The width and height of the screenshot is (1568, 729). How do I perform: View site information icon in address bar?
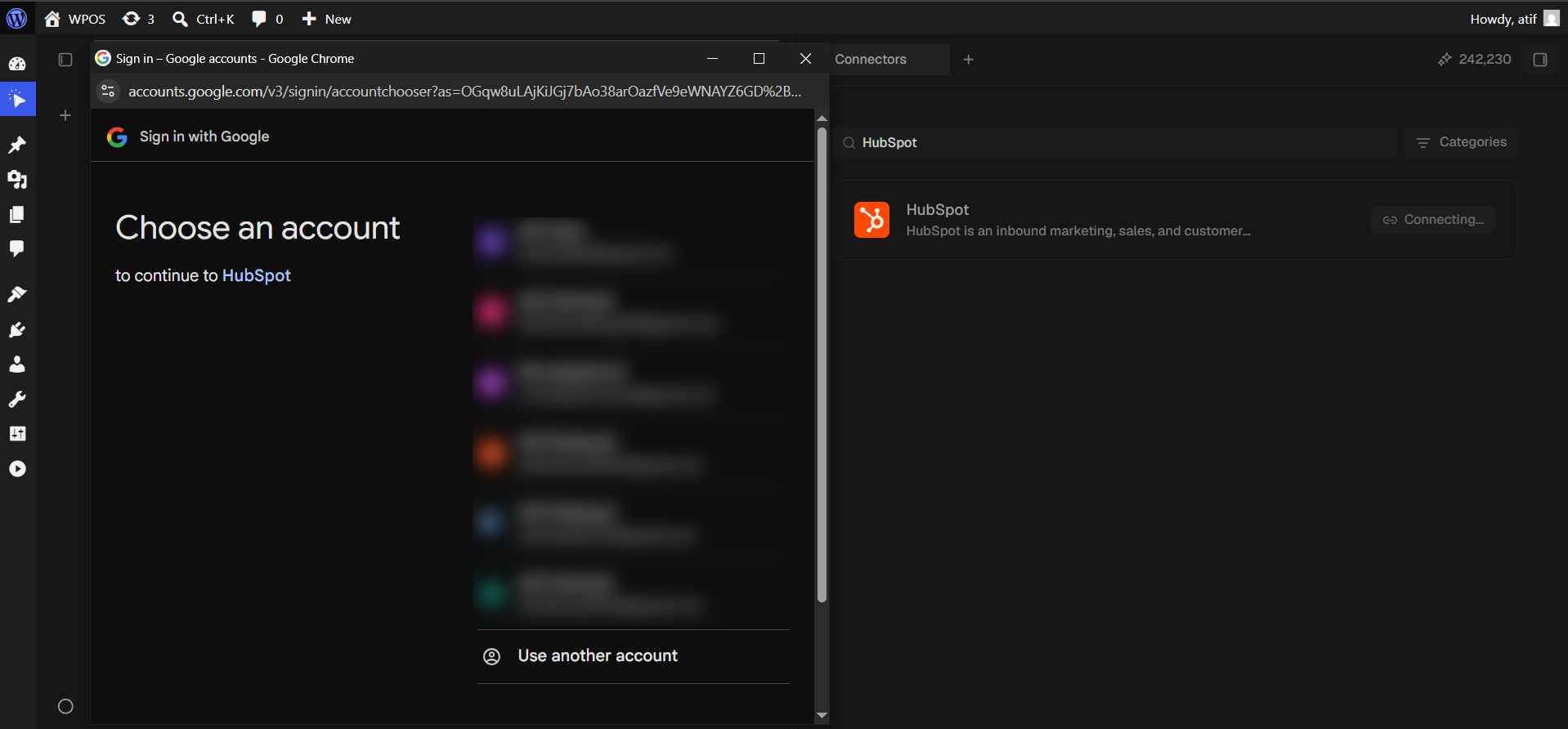tap(108, 92)
